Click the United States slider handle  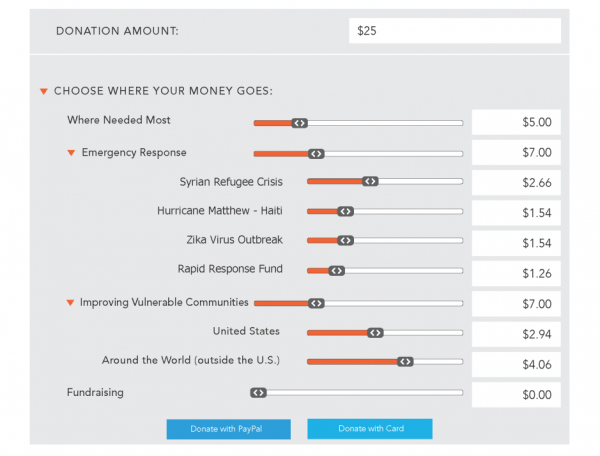(x=375, y=333)
